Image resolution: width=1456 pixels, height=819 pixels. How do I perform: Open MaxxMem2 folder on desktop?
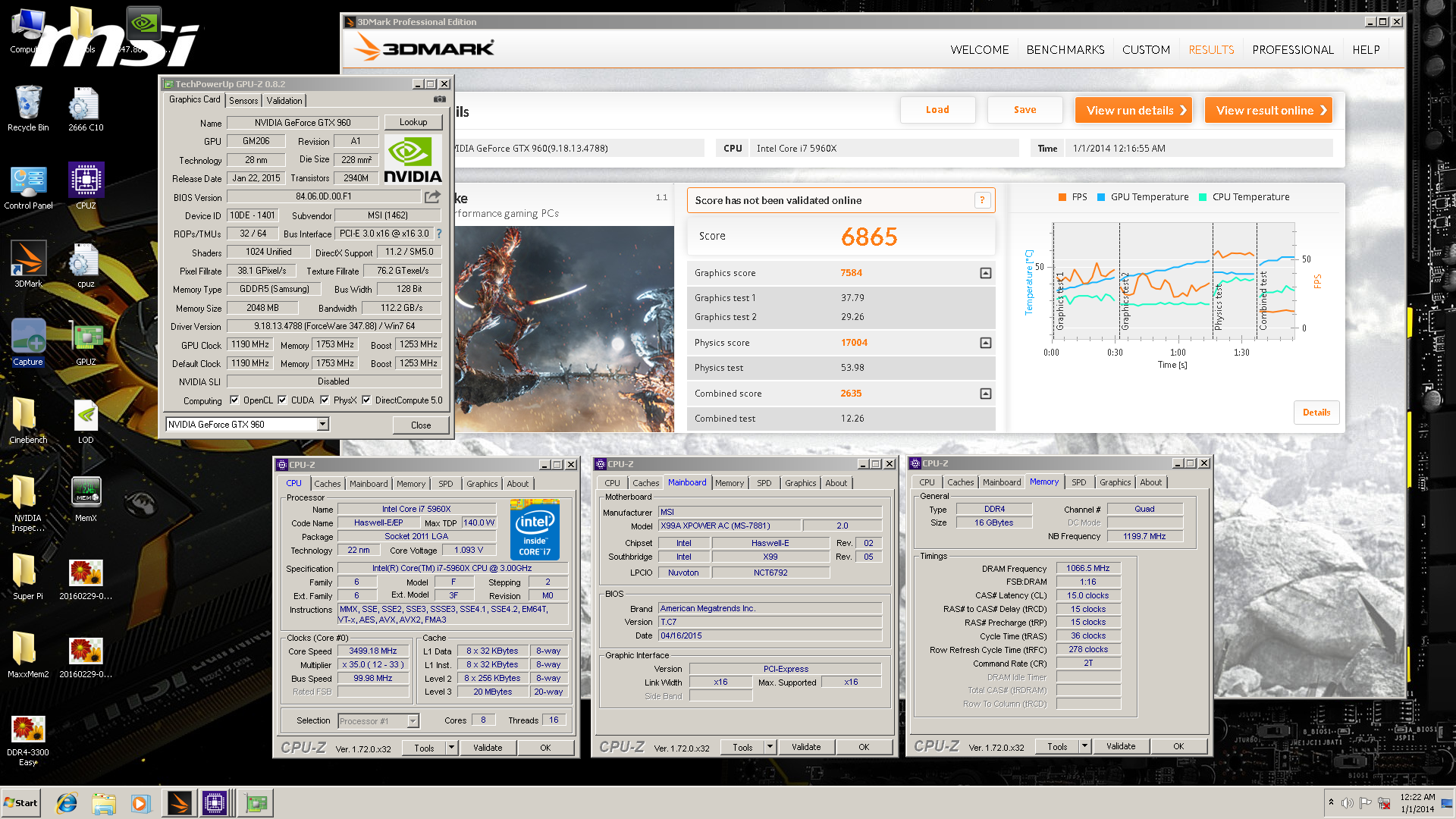tap(28, 655)
